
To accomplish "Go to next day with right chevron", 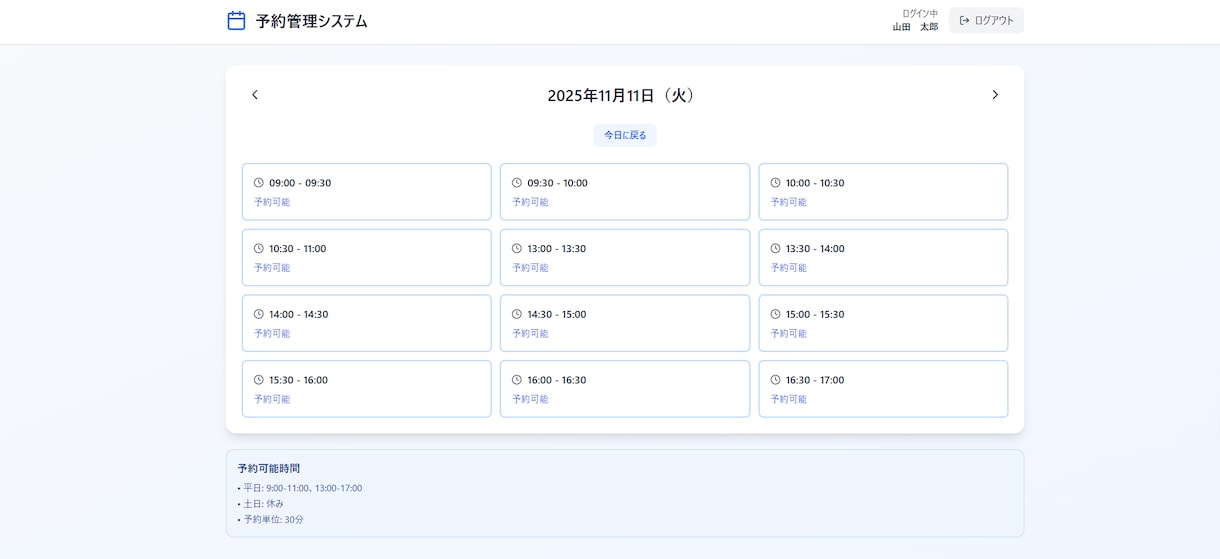I will tap(995, 95).
